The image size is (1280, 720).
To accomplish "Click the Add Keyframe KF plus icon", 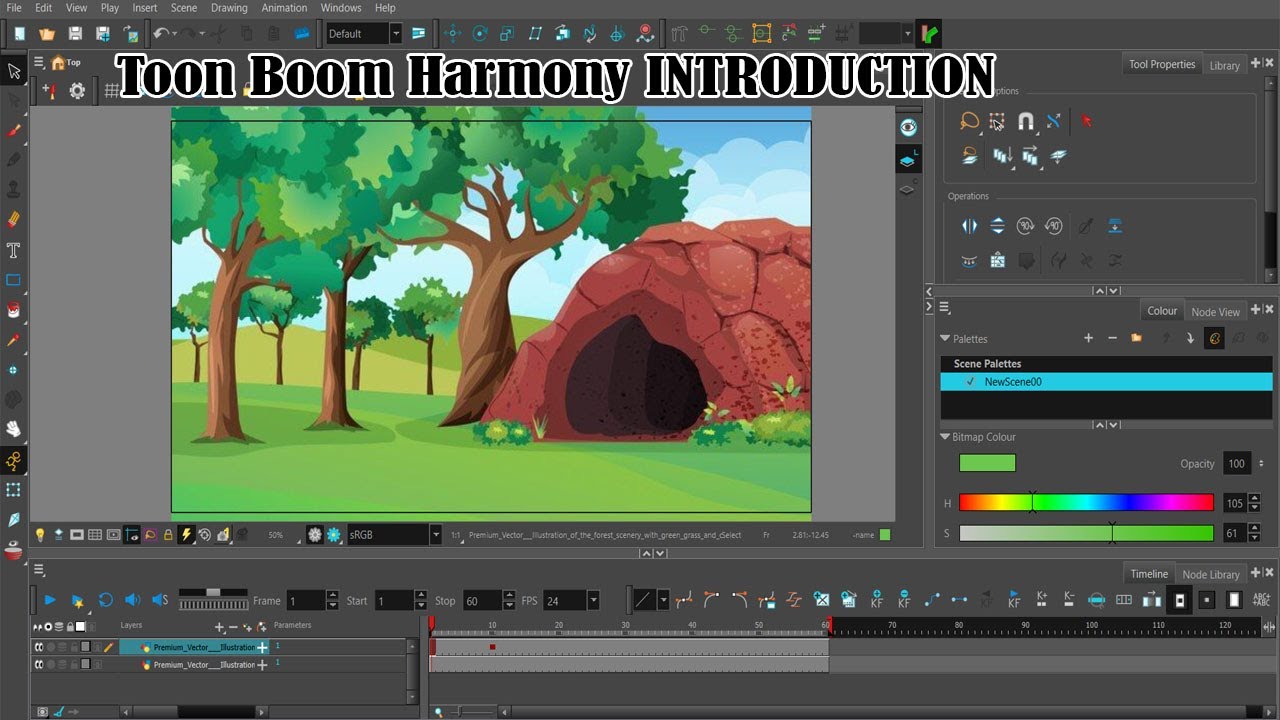I will click(876, 599).
